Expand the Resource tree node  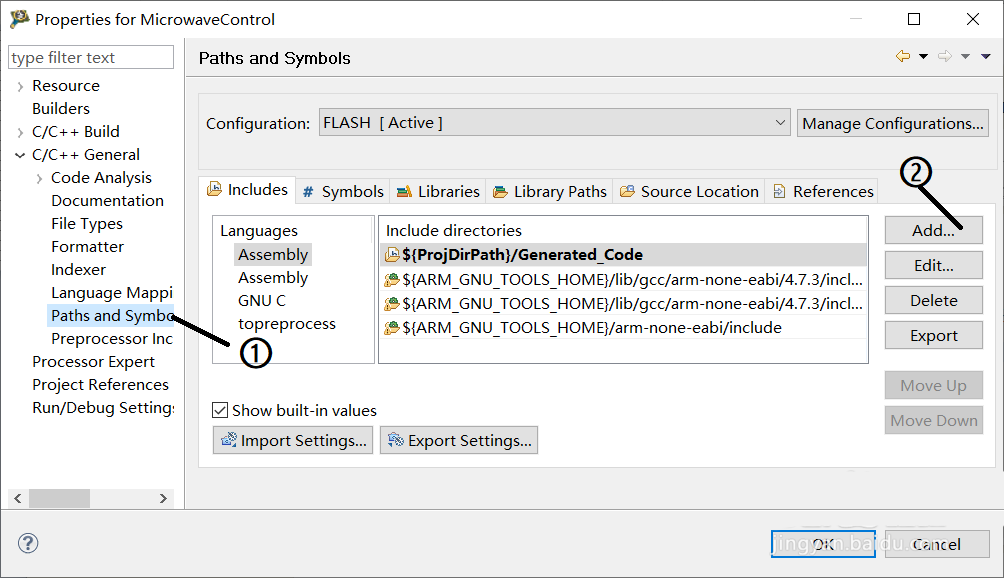20,86
